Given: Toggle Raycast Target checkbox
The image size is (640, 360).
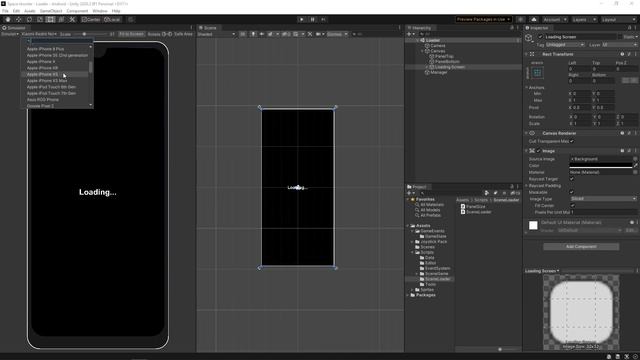Looking at the screenshot, I should pyautogui.click(x=572, y=179).
